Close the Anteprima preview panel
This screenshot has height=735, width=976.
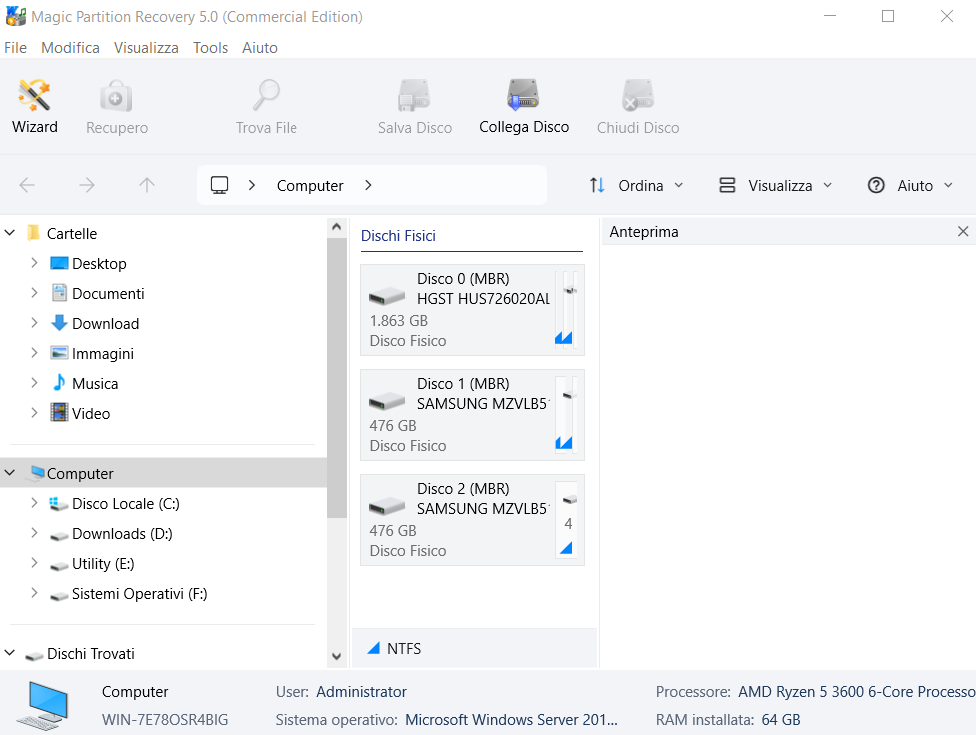tap(963, 232)
